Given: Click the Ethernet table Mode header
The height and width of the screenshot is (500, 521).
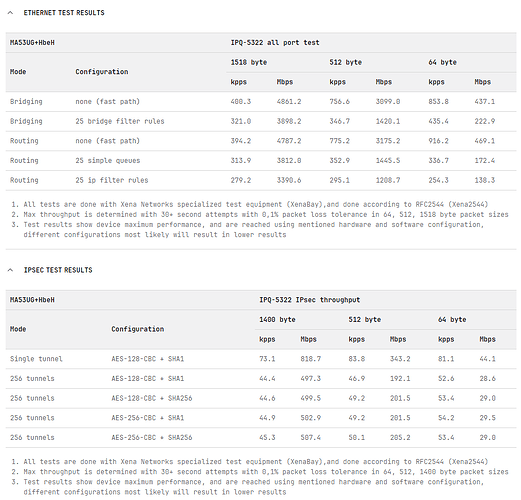Looking at the screenshot, I should (x=18, y=72).
